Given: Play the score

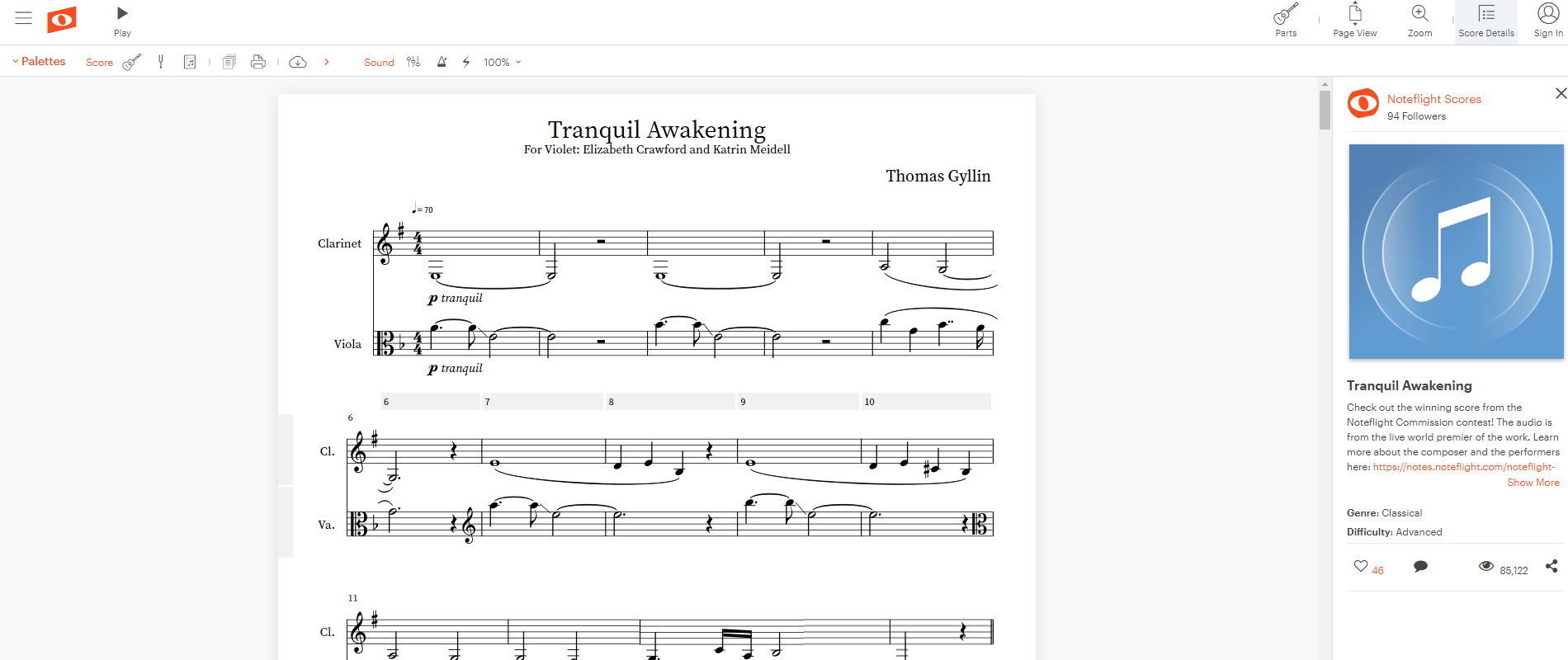Looking at the screenshot, I should [122, 21].
